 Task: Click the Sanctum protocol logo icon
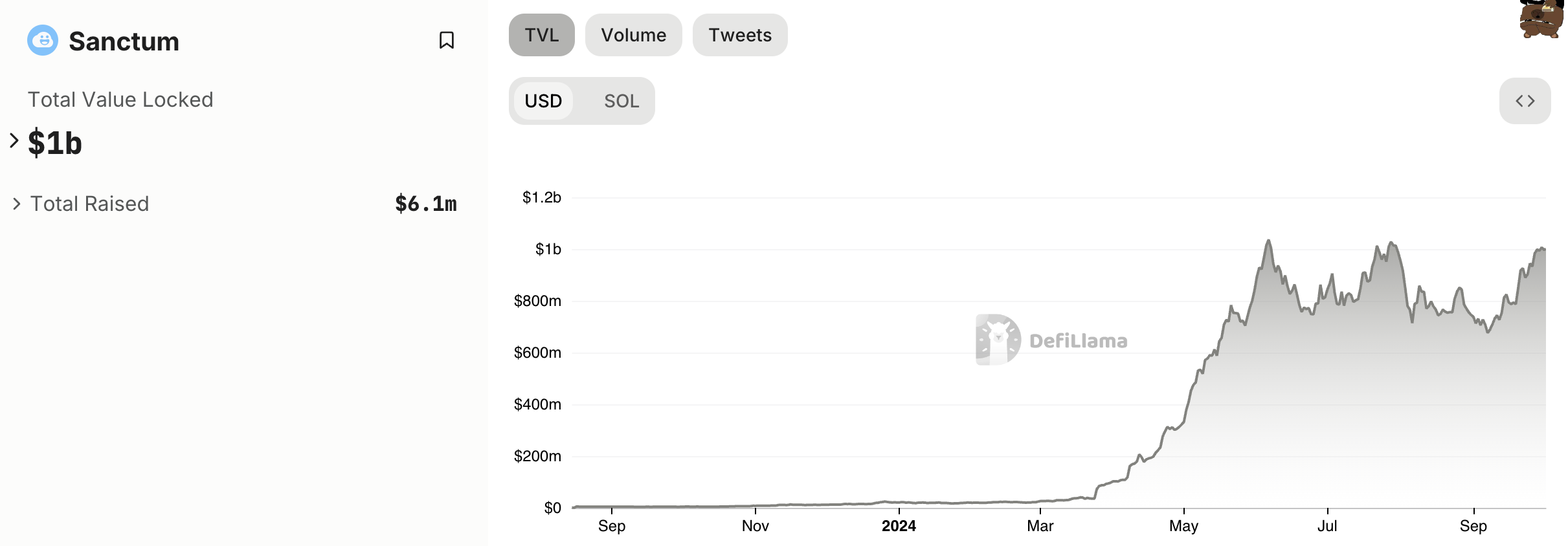click(x=43, y=41)
